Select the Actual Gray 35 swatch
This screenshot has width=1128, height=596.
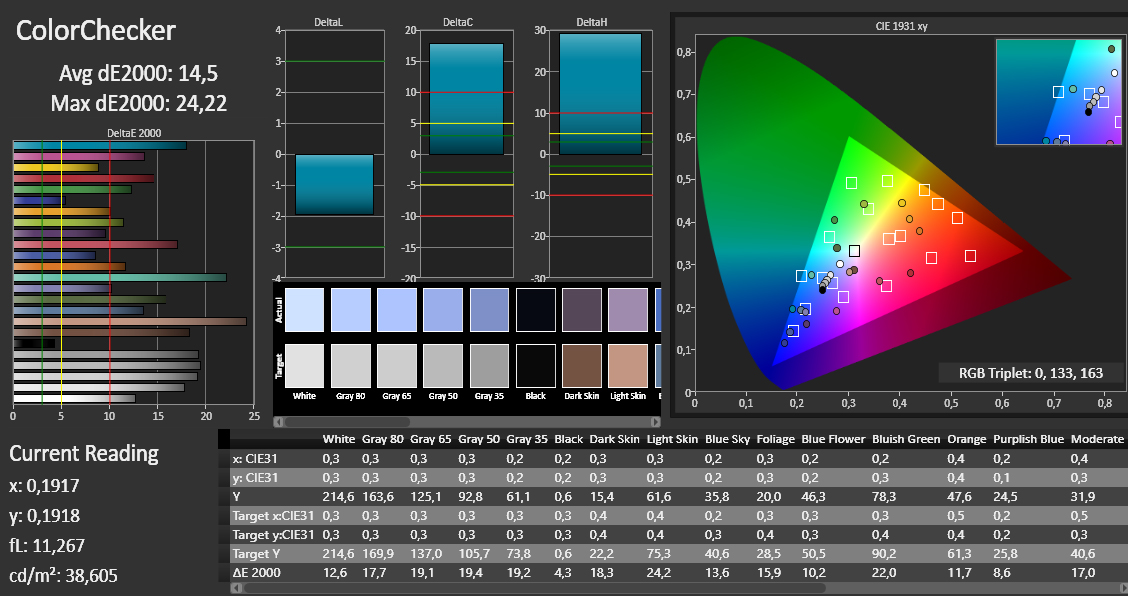[489, 310]
